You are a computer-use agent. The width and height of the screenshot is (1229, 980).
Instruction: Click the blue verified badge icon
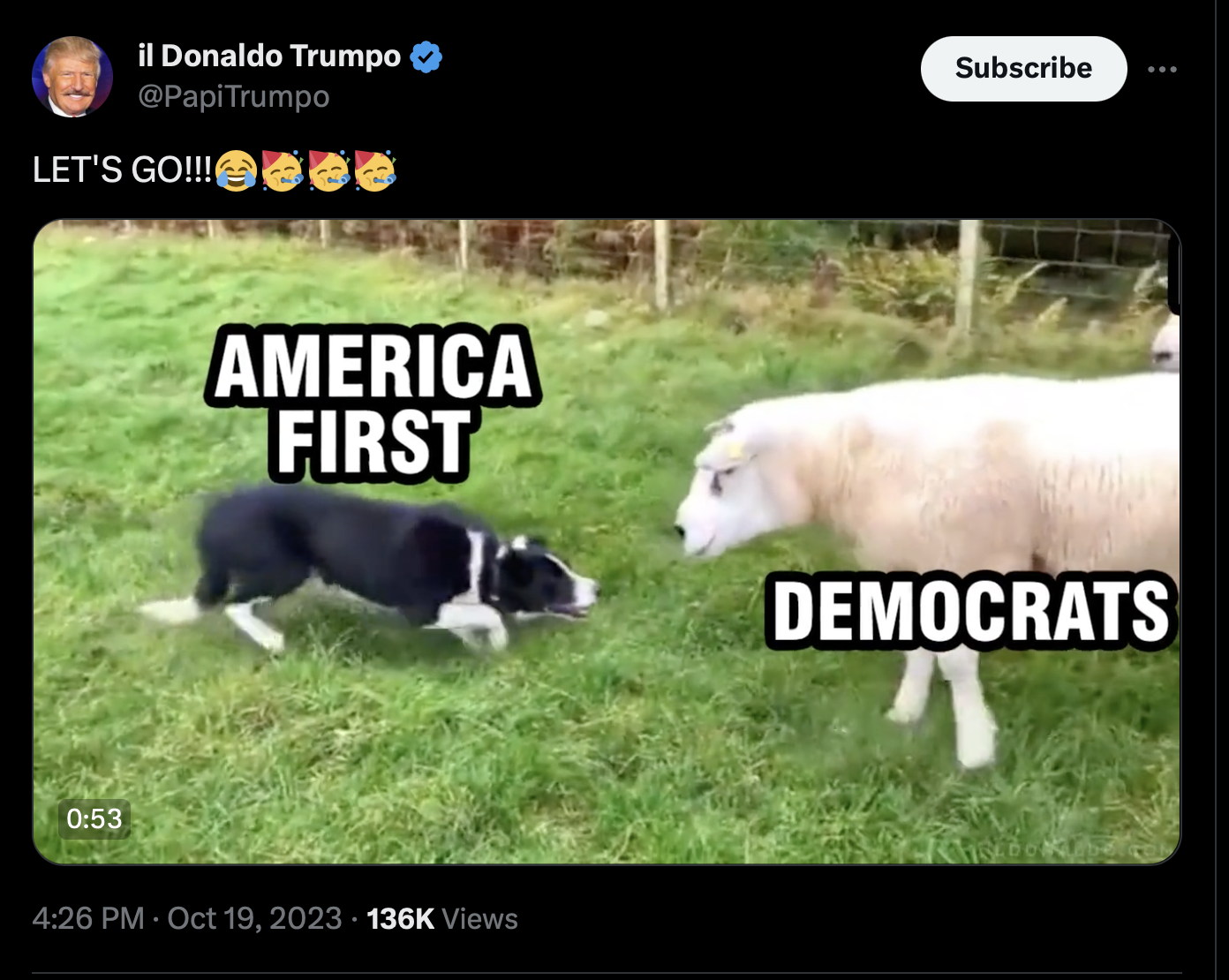point(426,57)
